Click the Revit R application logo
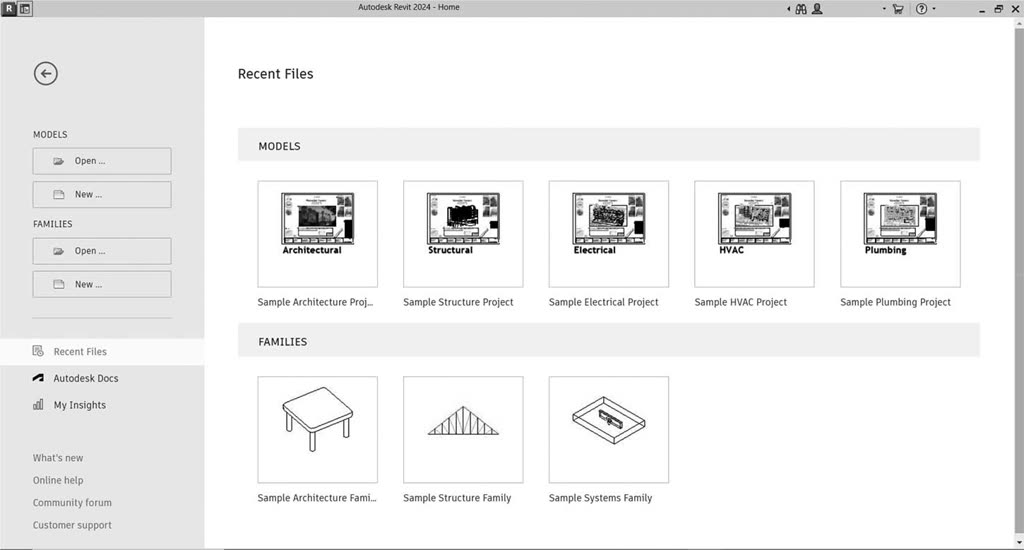 tap(9, 8)
